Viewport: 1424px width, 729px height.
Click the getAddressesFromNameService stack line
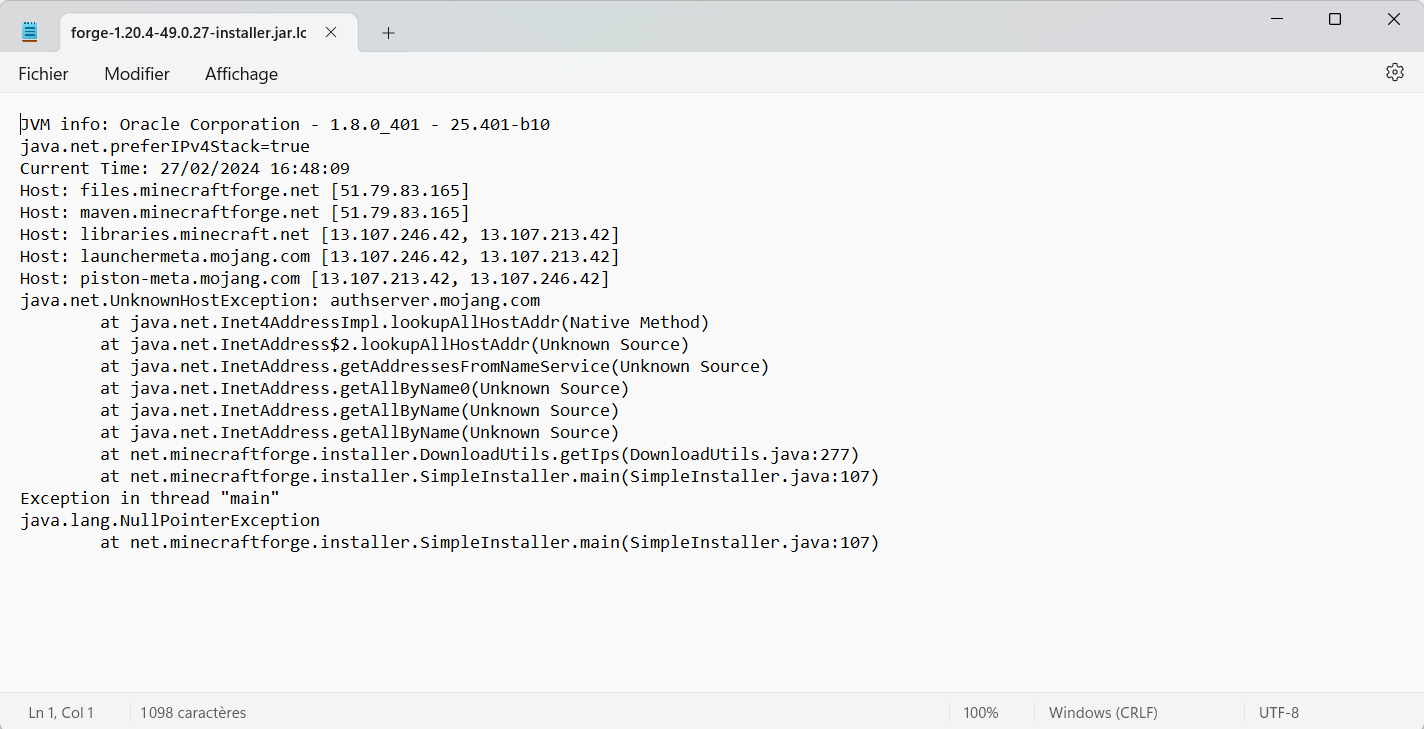pos(435,367)
